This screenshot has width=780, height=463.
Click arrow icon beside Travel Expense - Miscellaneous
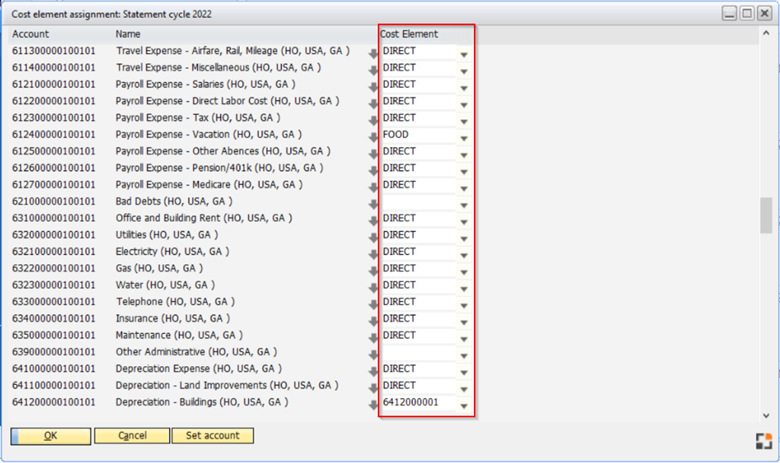[373, 68]
